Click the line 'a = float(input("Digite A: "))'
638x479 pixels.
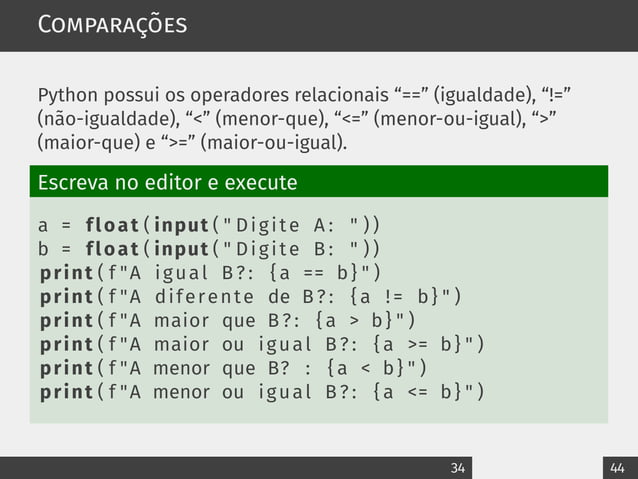tap(209, 225)
